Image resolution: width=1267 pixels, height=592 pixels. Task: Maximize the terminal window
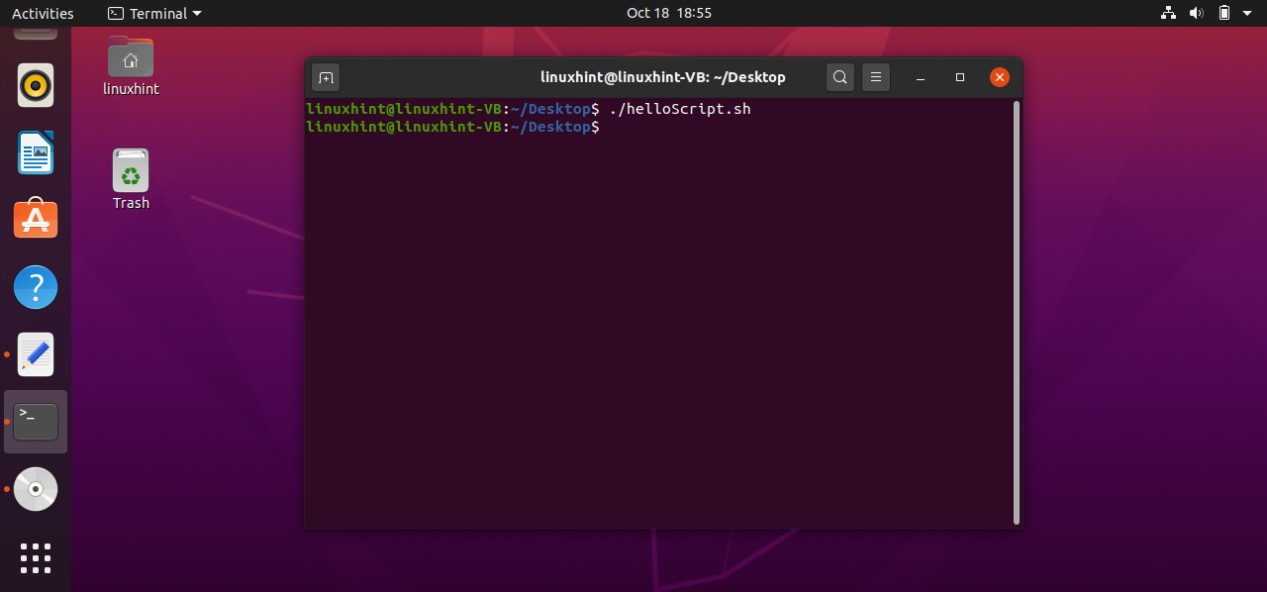pyautogui.click(x=960, y=77)
